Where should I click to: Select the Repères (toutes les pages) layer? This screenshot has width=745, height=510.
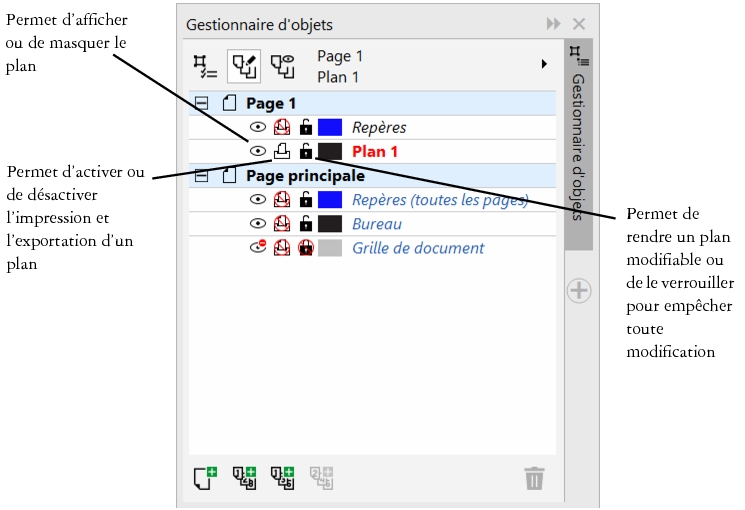pos(439,200)
